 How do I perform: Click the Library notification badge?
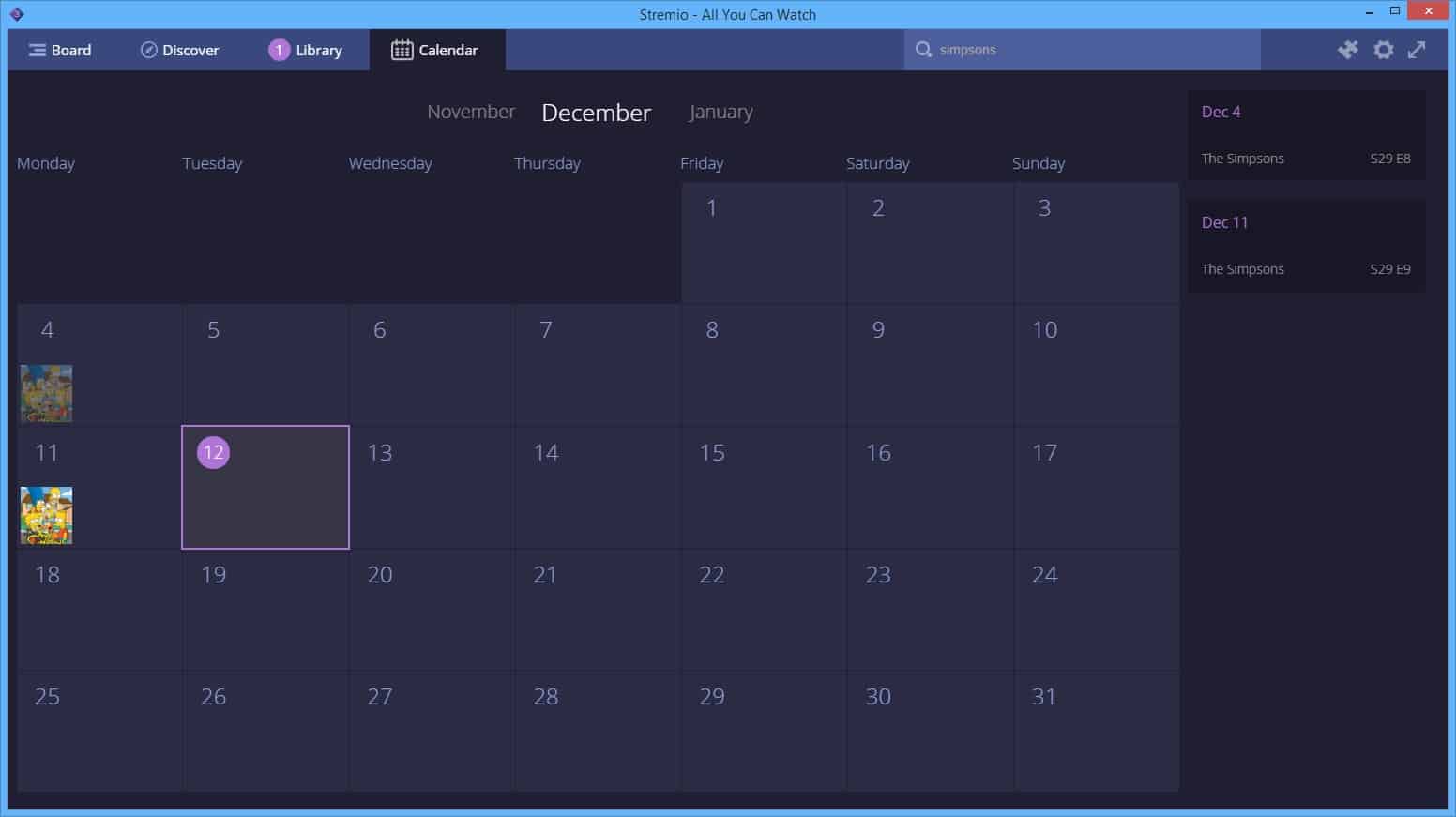279,50
